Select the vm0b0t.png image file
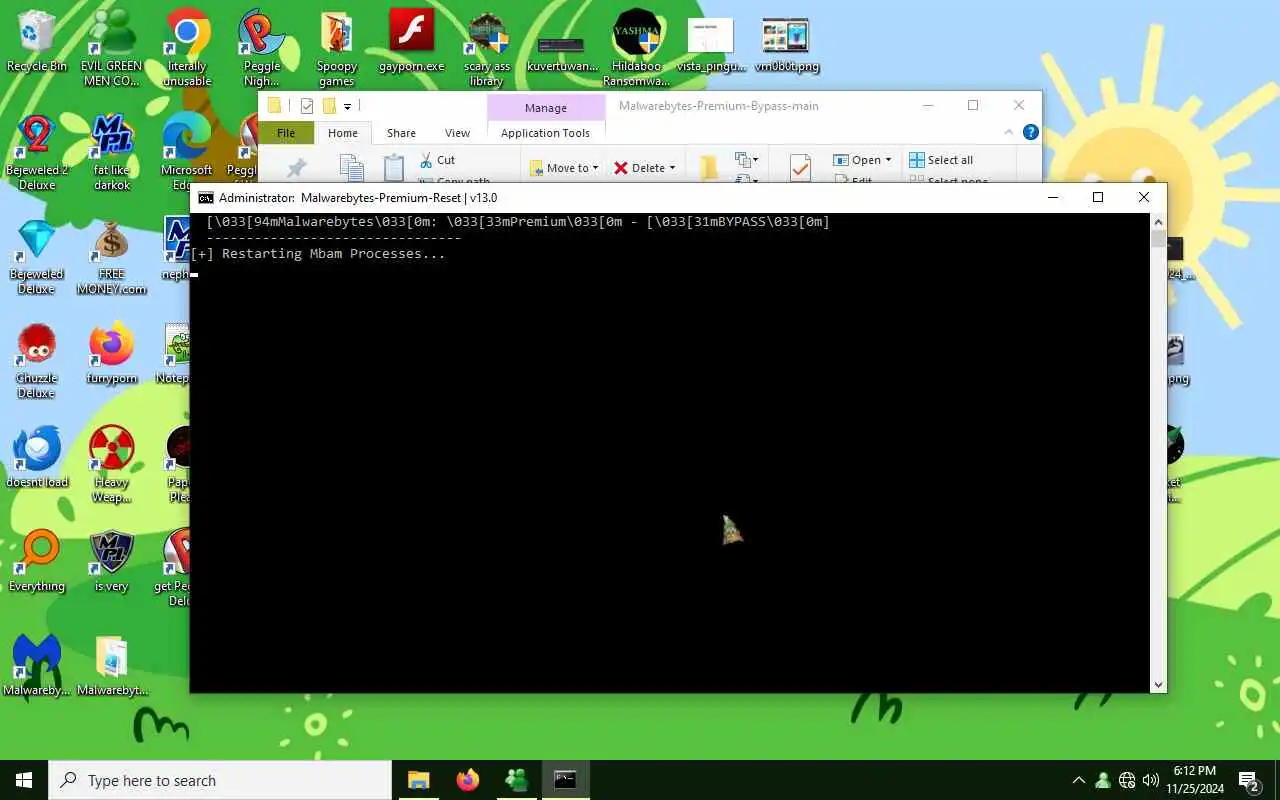 (x=786, y=45)
